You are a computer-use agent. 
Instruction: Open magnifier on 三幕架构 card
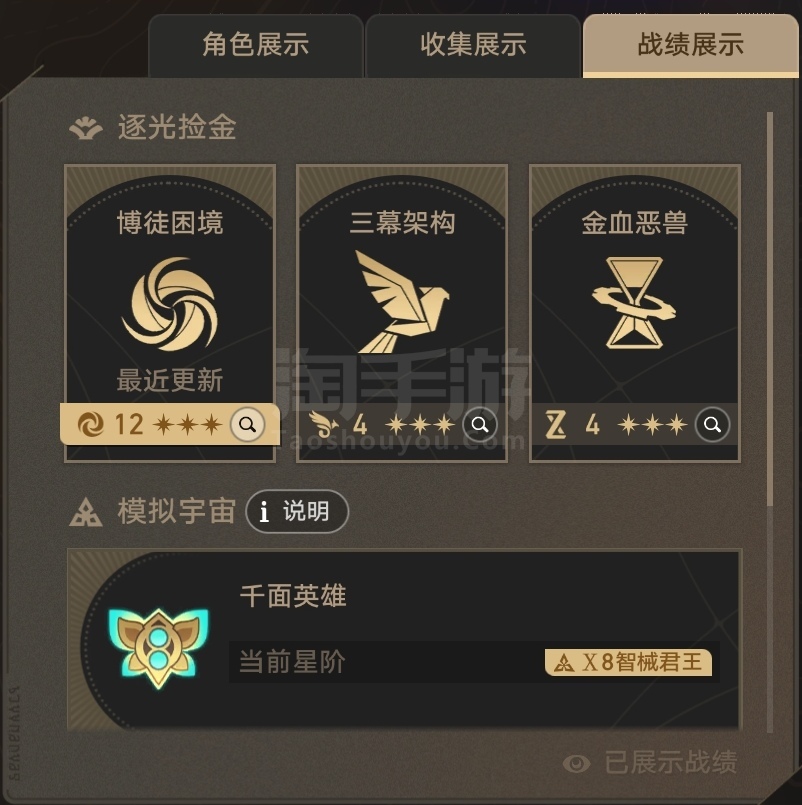tap(480, 425)
